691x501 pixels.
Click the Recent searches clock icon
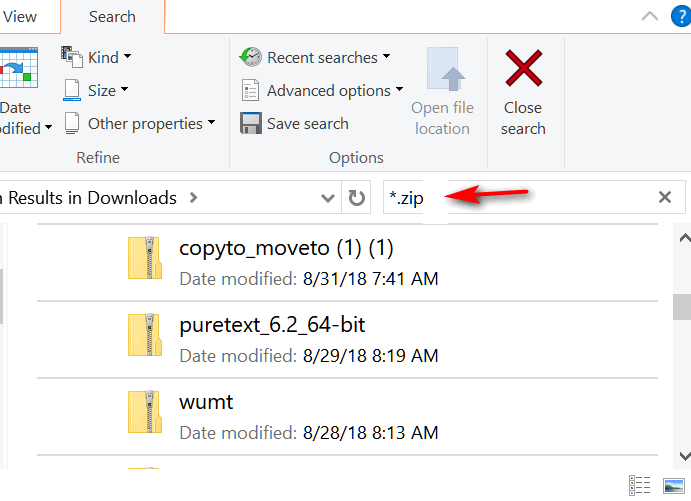click(251, 57)
